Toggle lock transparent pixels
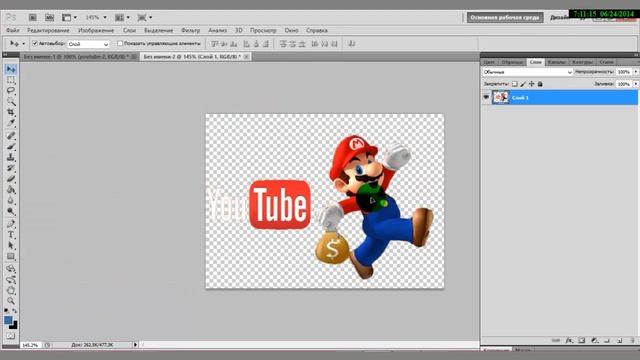 [515, 84]
